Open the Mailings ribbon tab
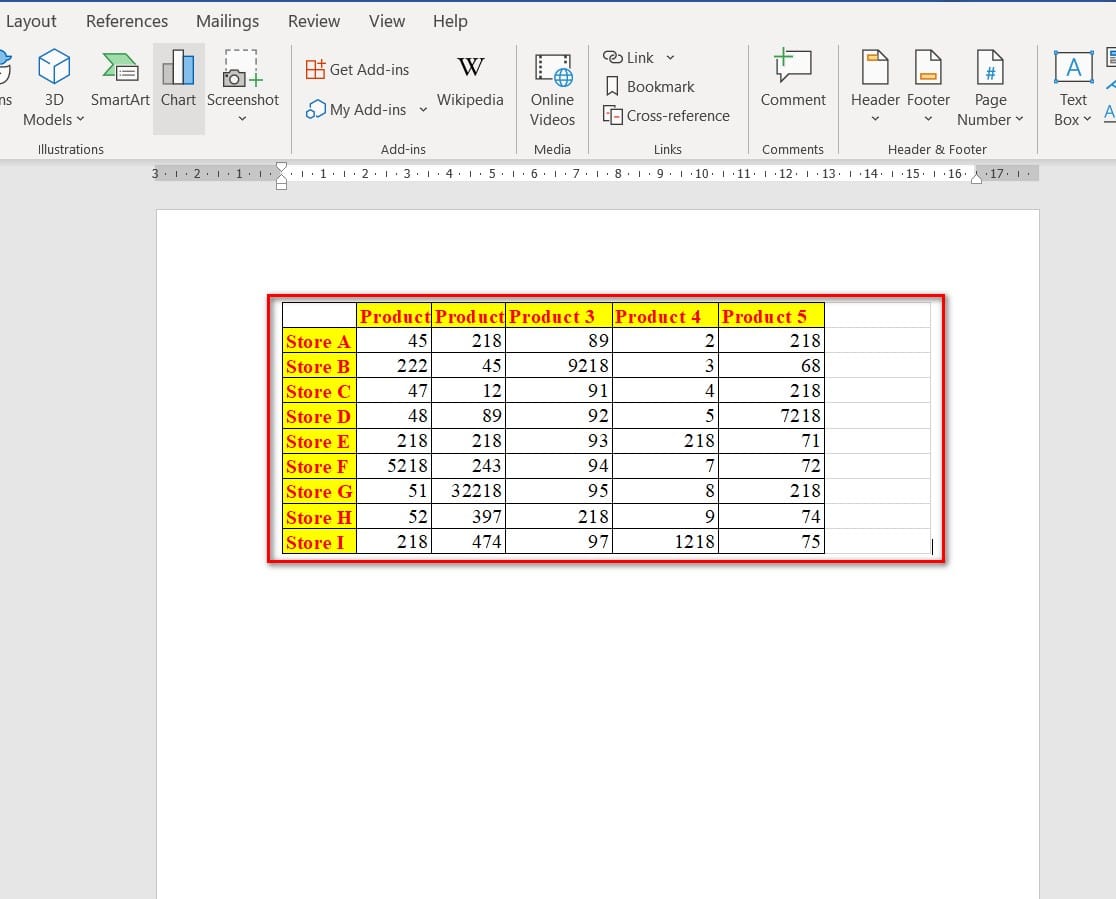 click(227, 21)
